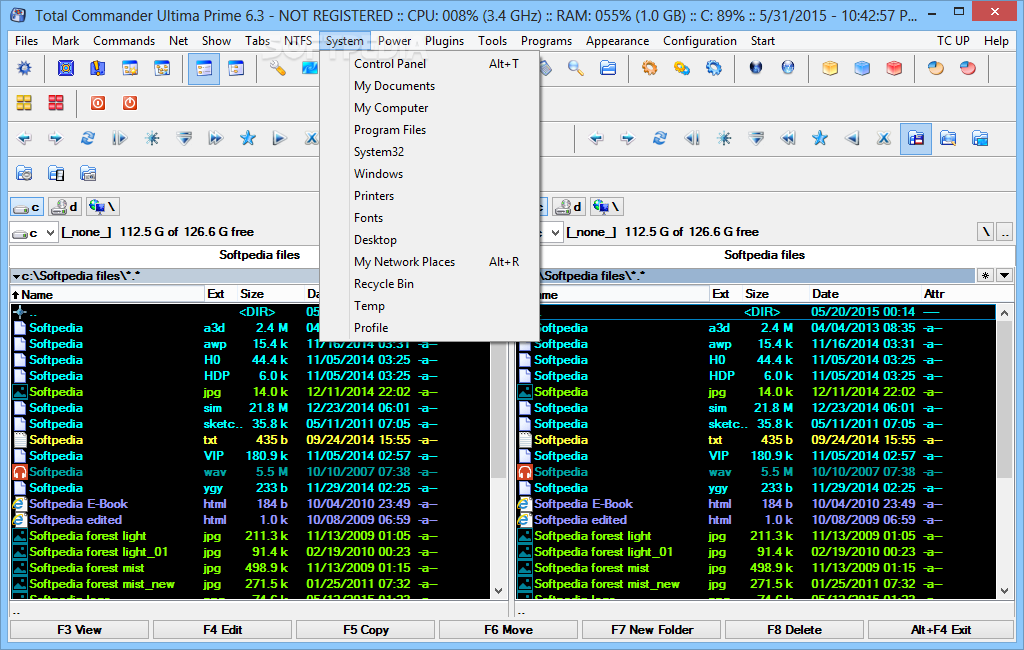
Task: Click the dark blue globe icon
Action: coord(756,68)
